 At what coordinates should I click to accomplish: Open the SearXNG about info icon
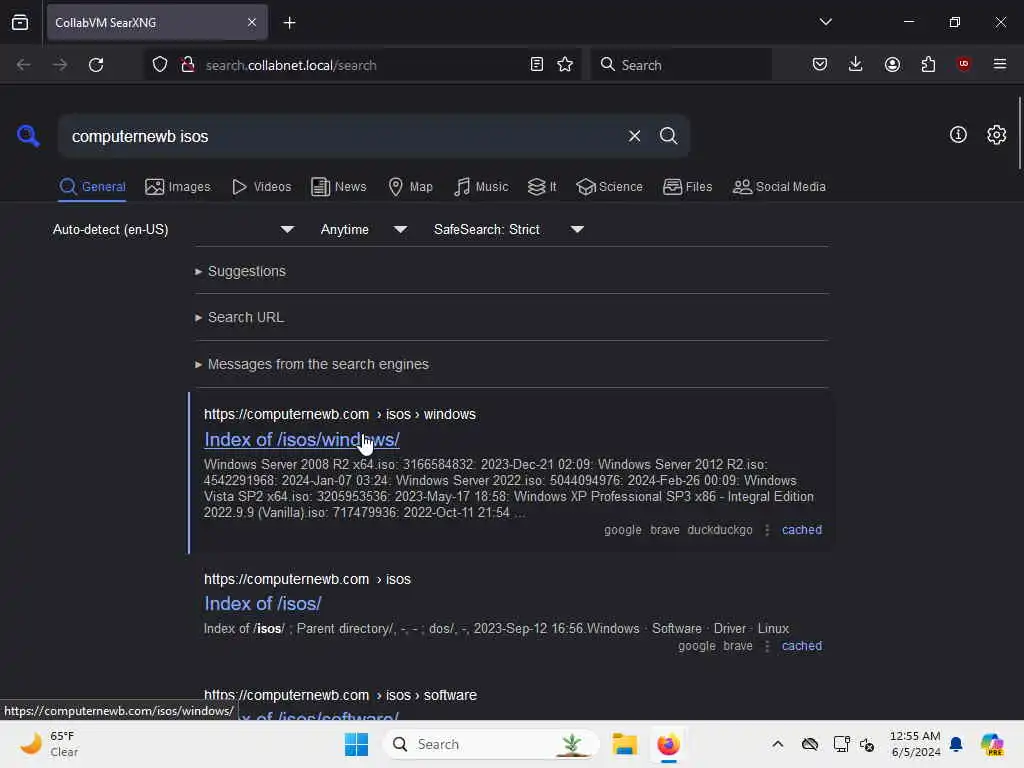(x=958, y=135)
